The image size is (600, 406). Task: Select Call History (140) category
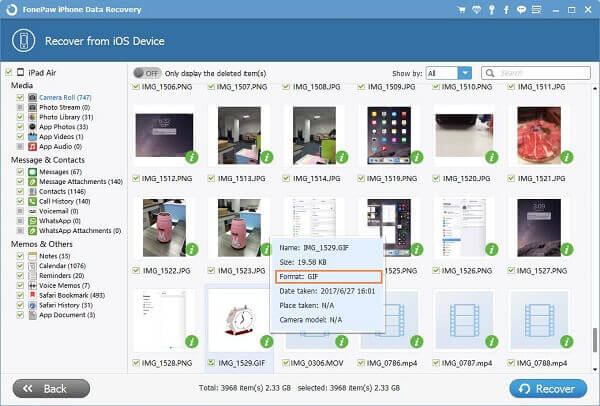pos(65,201)
